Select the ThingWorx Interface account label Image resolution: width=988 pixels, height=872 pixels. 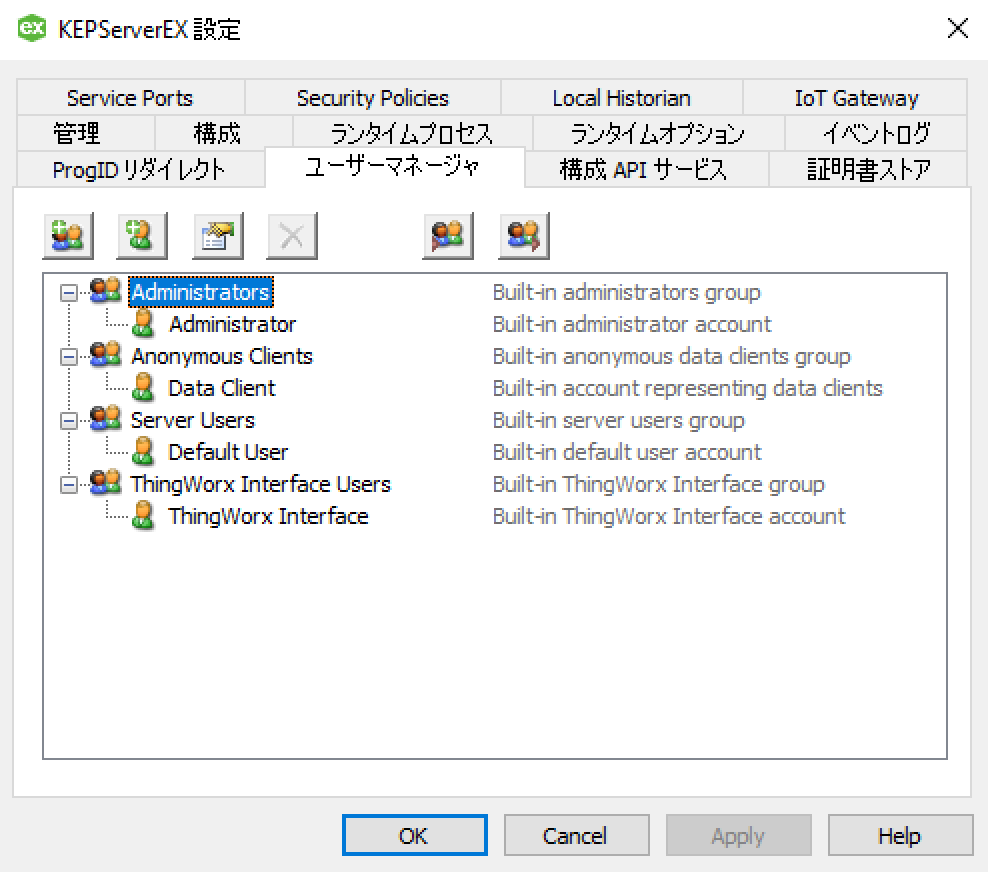pos(268,516)
